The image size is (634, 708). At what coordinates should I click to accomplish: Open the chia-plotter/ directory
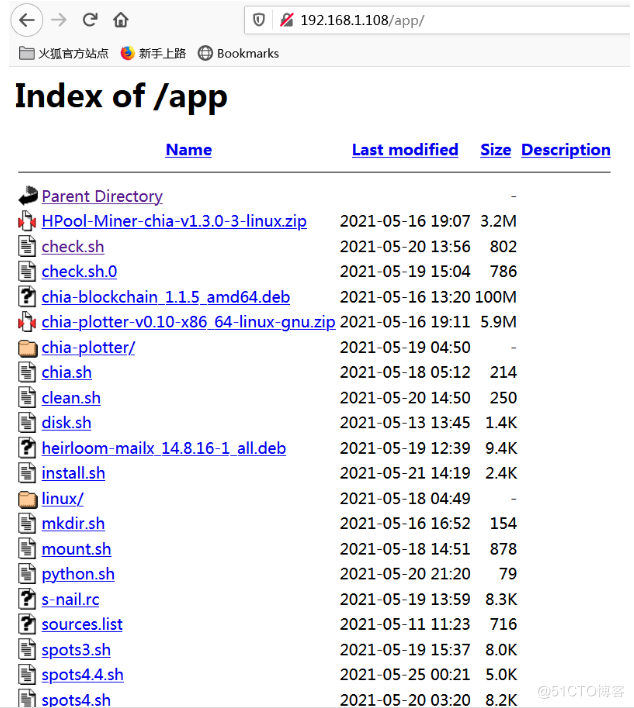point(88,348)
